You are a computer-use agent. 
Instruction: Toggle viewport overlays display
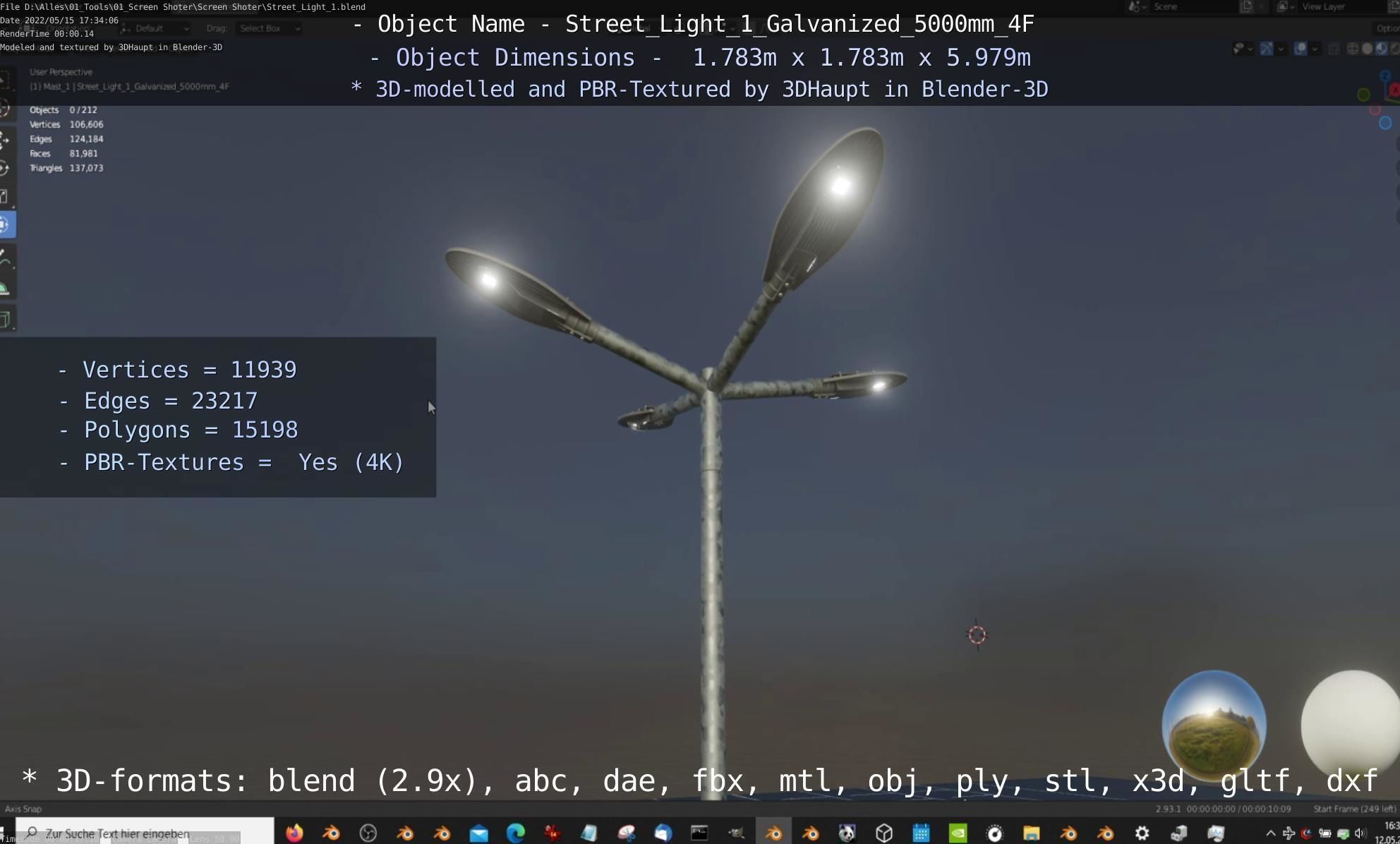(x=1300, y=49)
